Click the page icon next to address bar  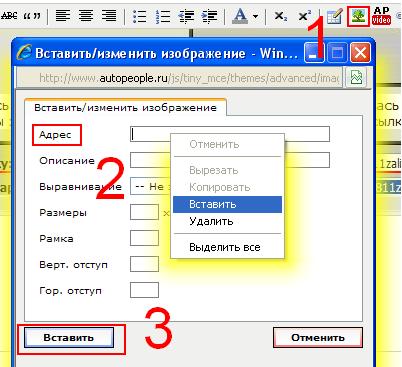356,78
